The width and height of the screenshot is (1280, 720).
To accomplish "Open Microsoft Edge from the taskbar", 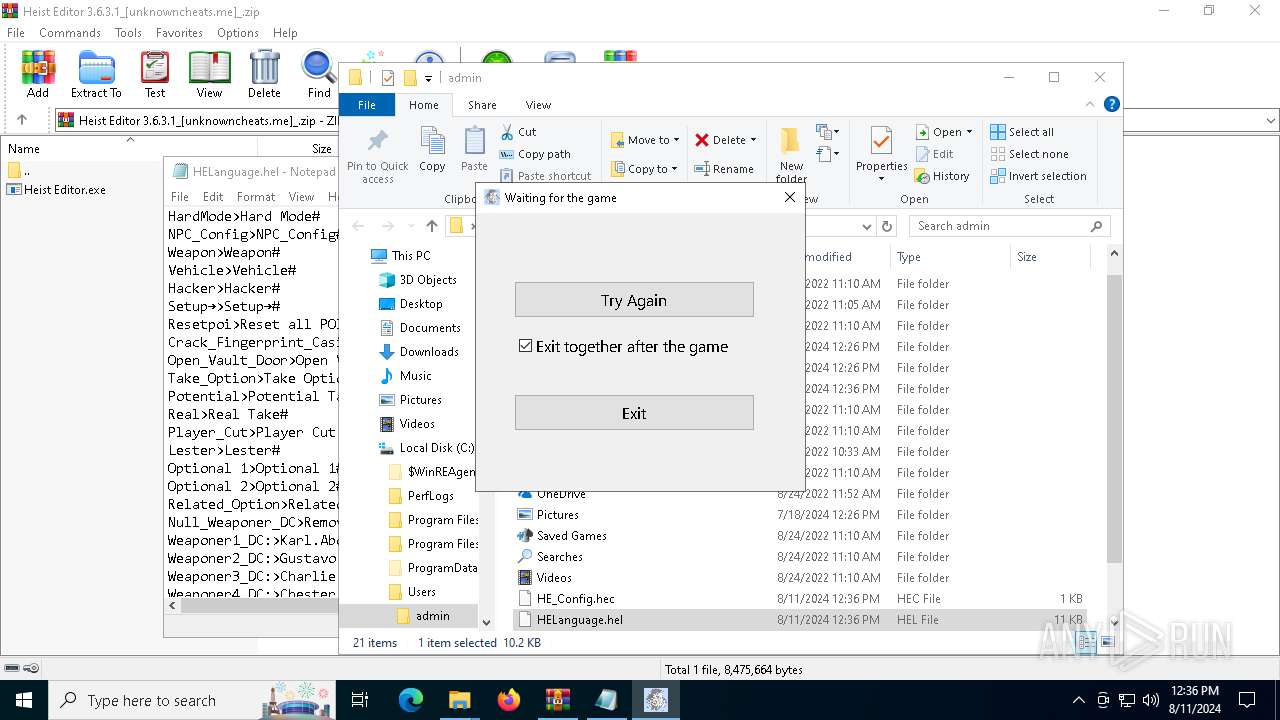I will coord(411,700).
